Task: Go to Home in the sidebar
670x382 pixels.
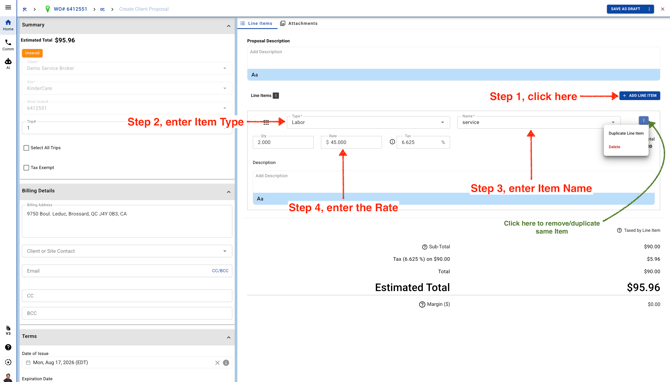Action: [x=8, y=25]
